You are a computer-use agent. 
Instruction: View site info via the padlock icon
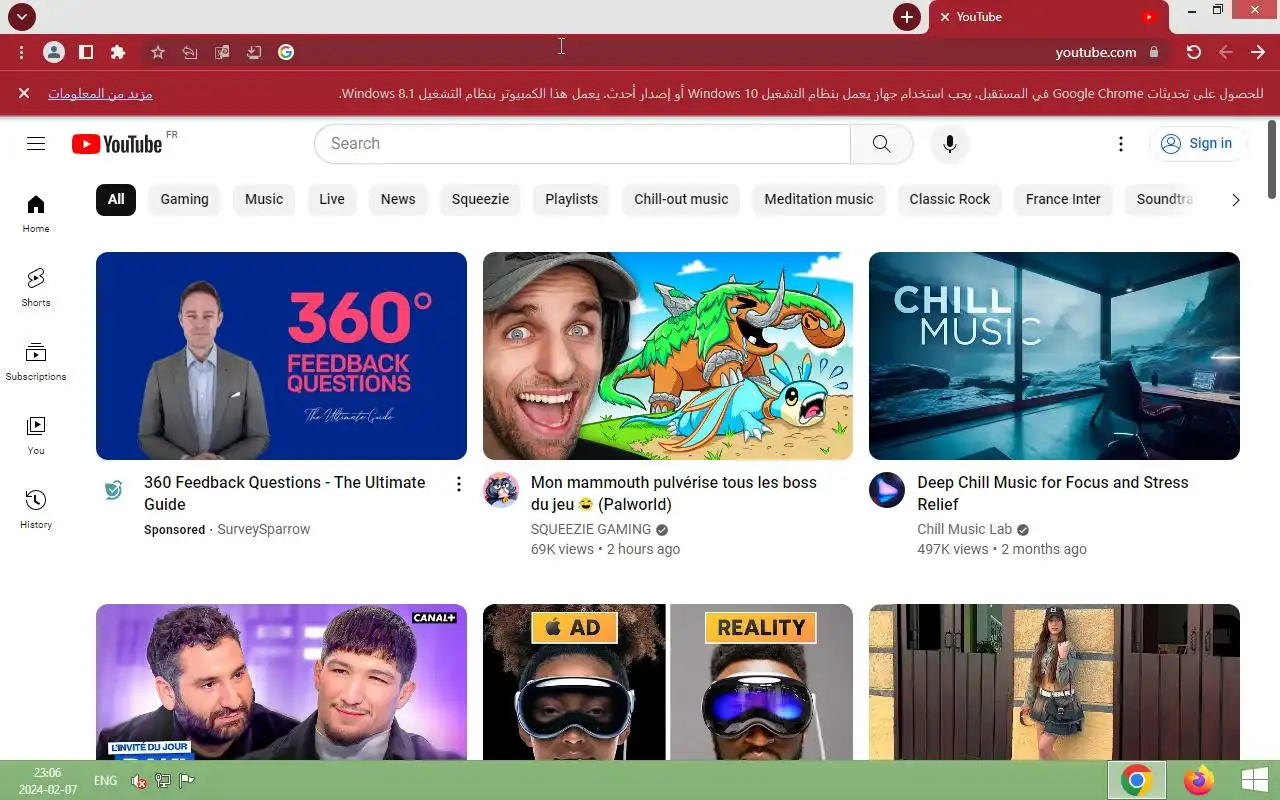[1154, 52]
